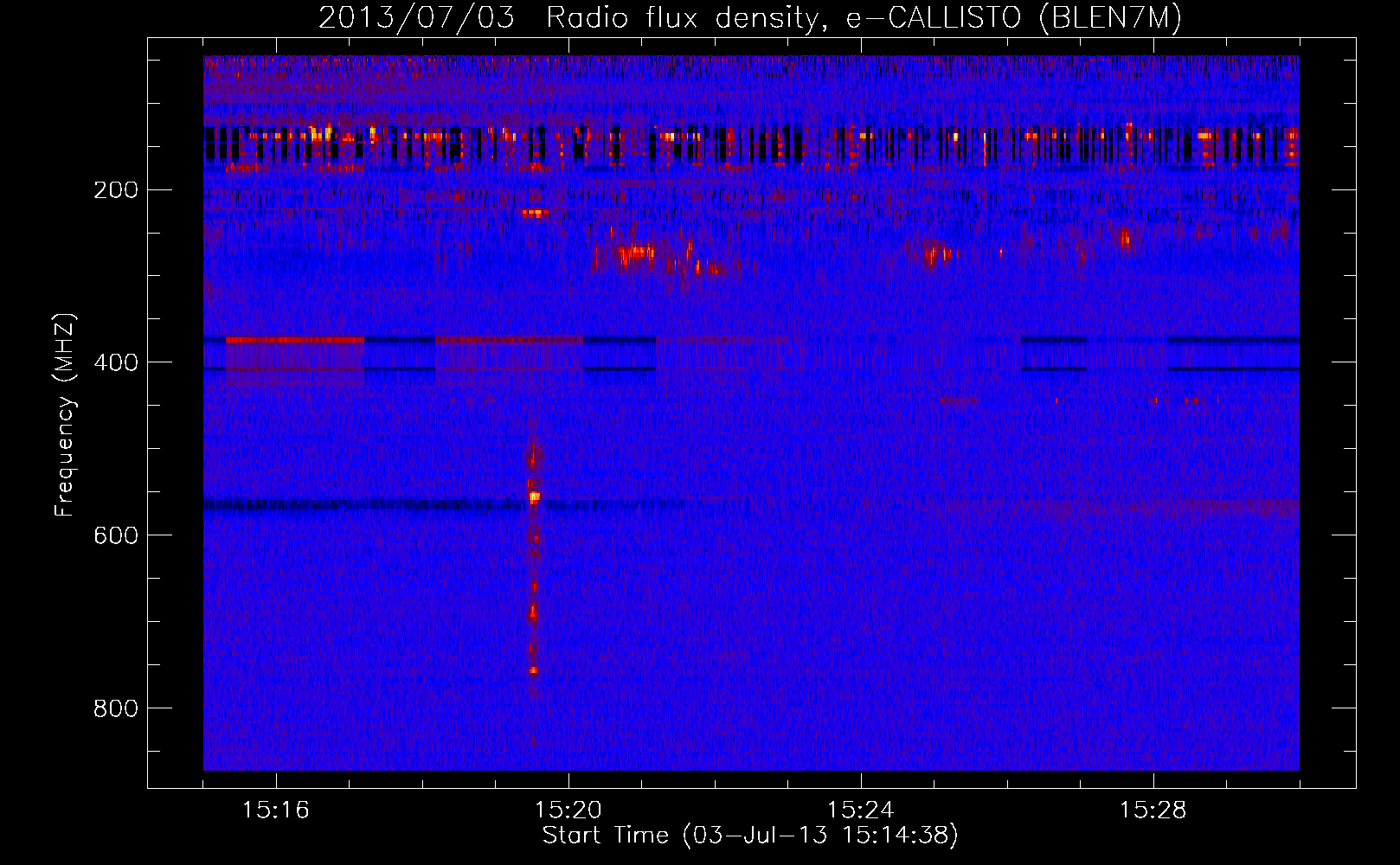Viewport: 1400px width, 865px height.
Task: Click the 15:28 time tick label
Action: point(1153,811)
